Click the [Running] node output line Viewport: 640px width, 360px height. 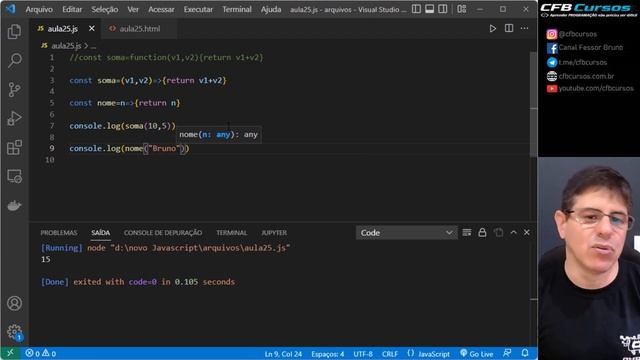click(165, 248)
